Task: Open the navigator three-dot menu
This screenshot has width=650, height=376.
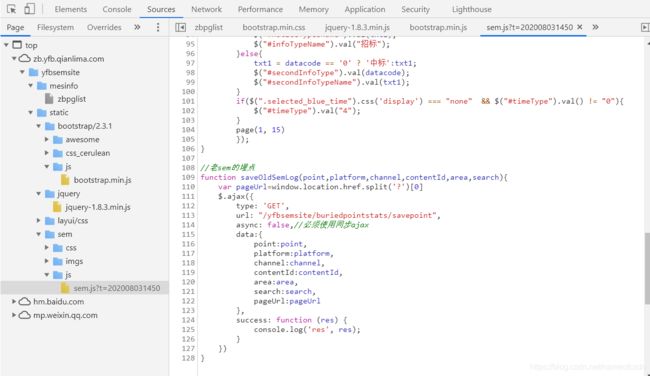Action: [x=158, y=27]
